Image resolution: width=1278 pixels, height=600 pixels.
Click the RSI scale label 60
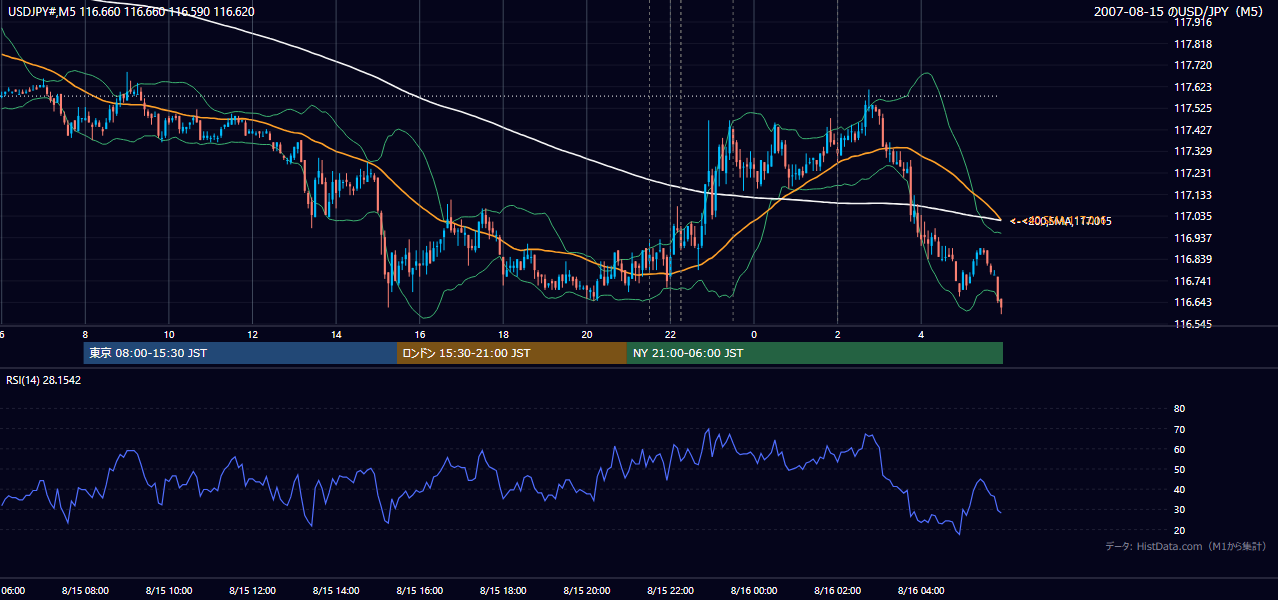[1179, 449]
